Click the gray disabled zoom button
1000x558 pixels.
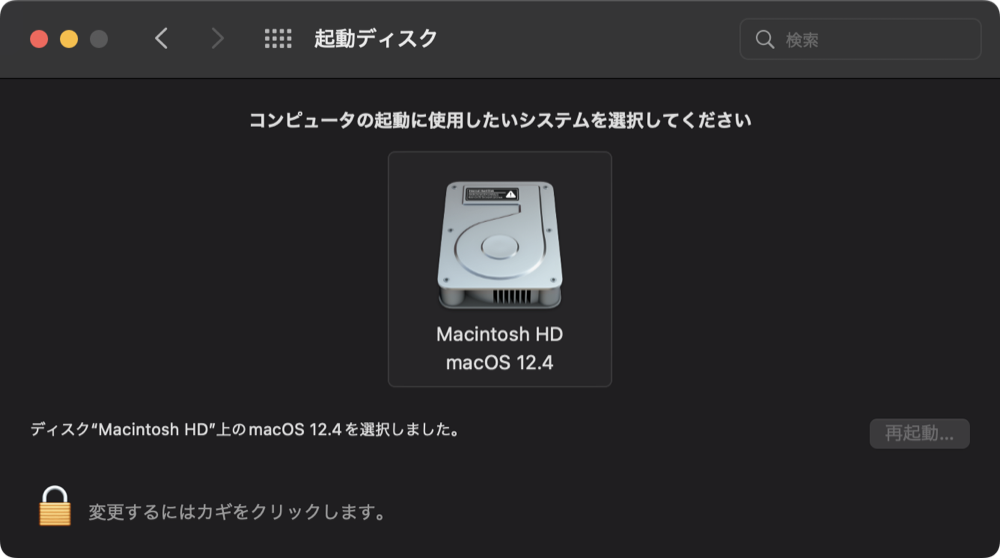point(99,39)
